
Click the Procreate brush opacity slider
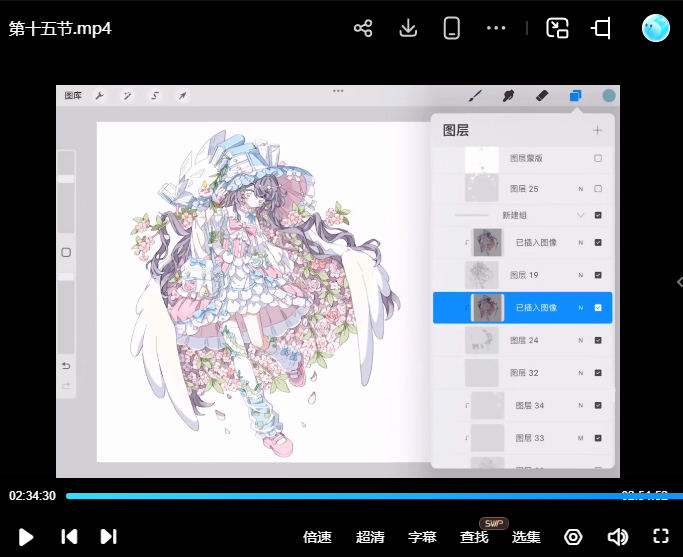[66, 313]
